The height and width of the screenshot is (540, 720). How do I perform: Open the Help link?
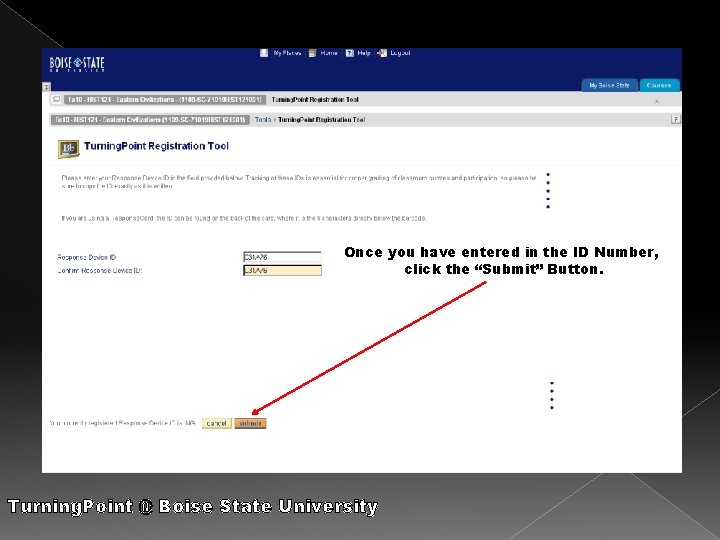tap(364, 53)
